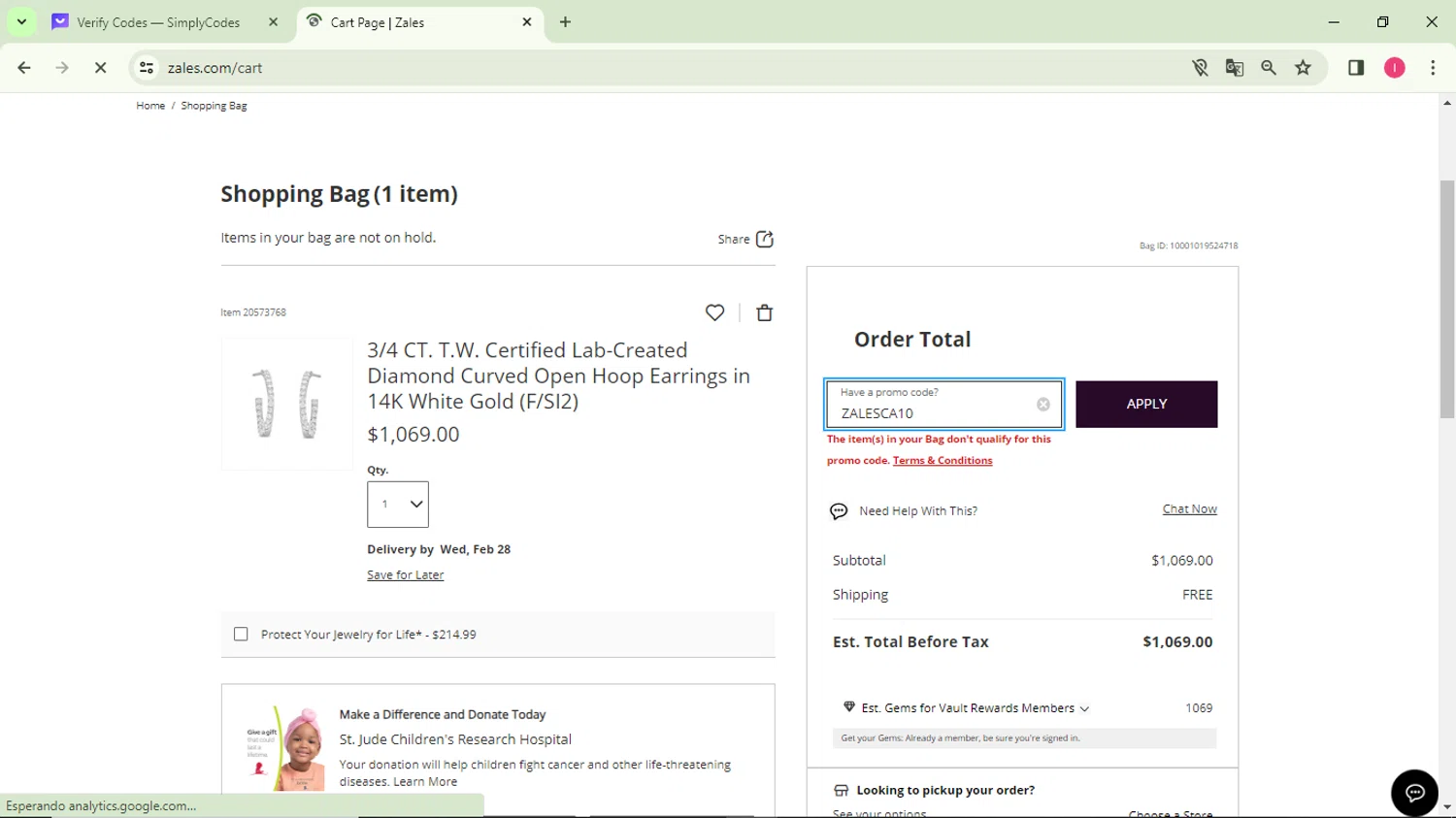Click the browser forward arrow
The width and height of the screenshot is (1456, 818).
pyautogui.click(x=62, y=68)
